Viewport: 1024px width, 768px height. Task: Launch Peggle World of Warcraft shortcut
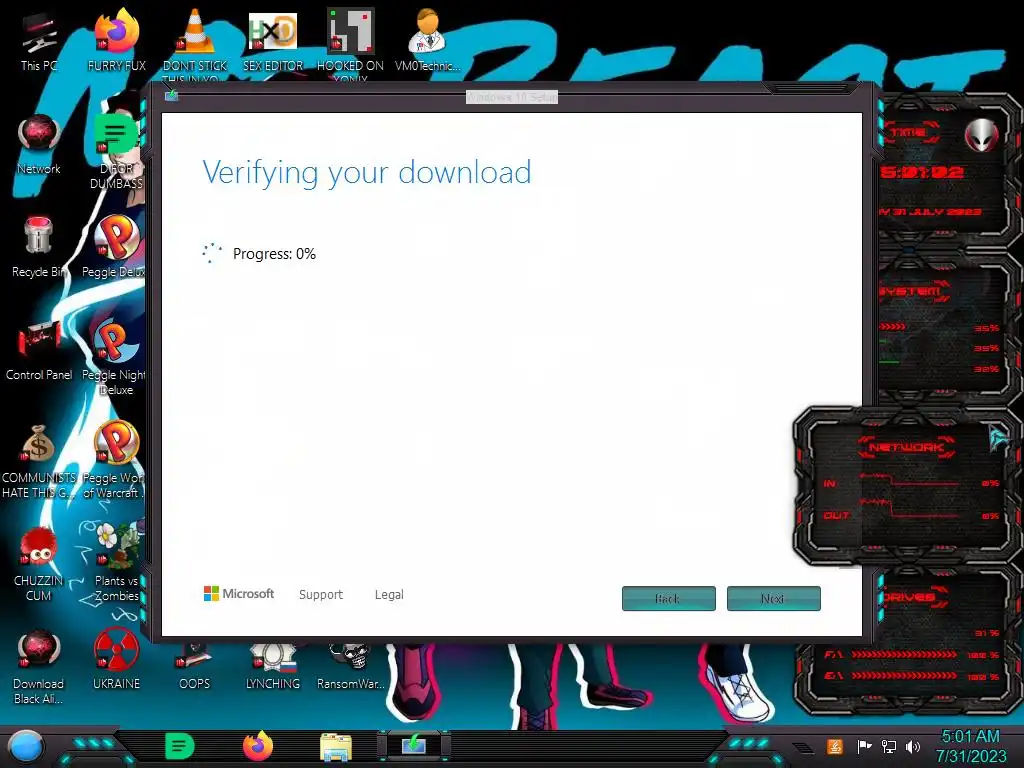(x=114, y=461)
